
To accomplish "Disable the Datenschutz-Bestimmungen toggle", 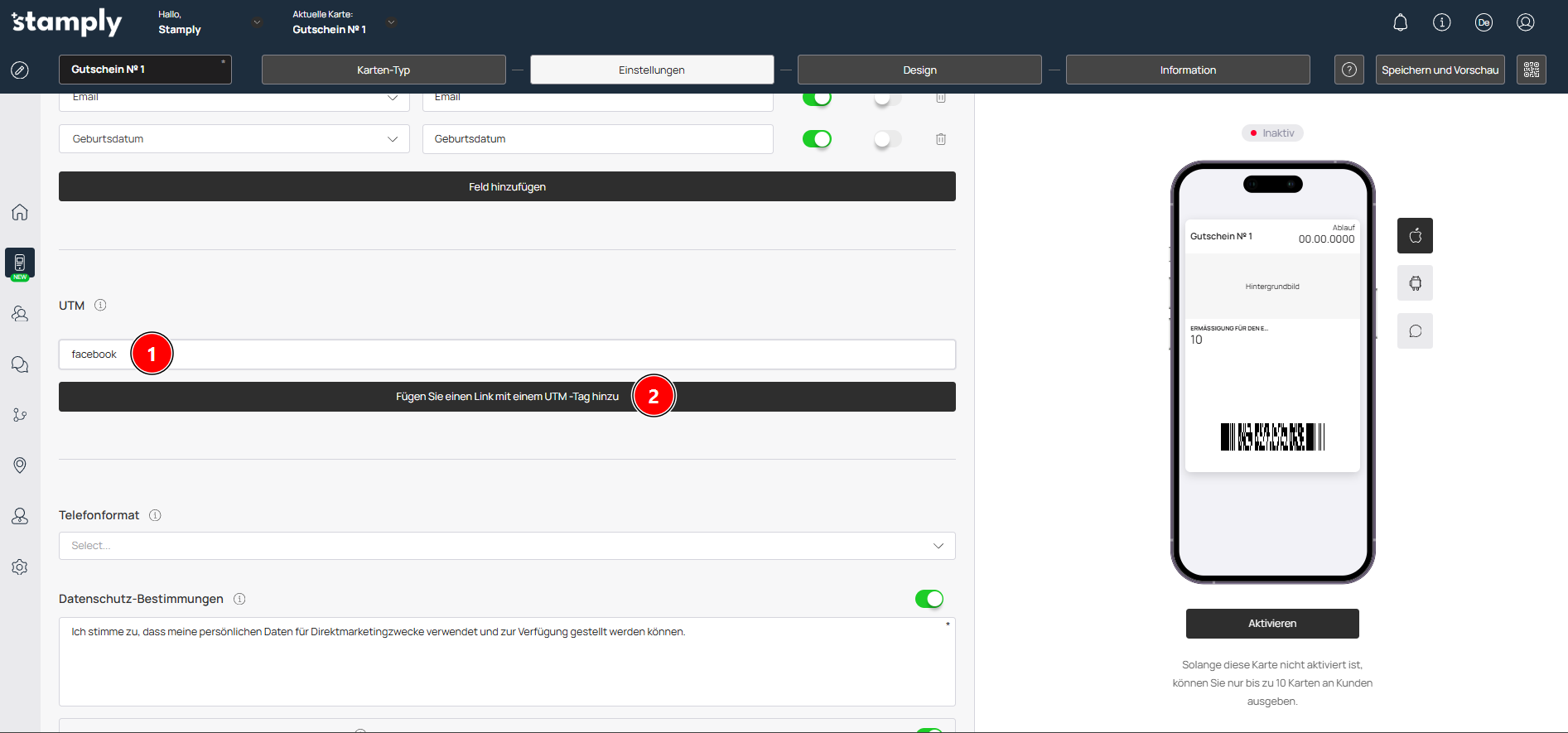I will (x=929, y=599).
